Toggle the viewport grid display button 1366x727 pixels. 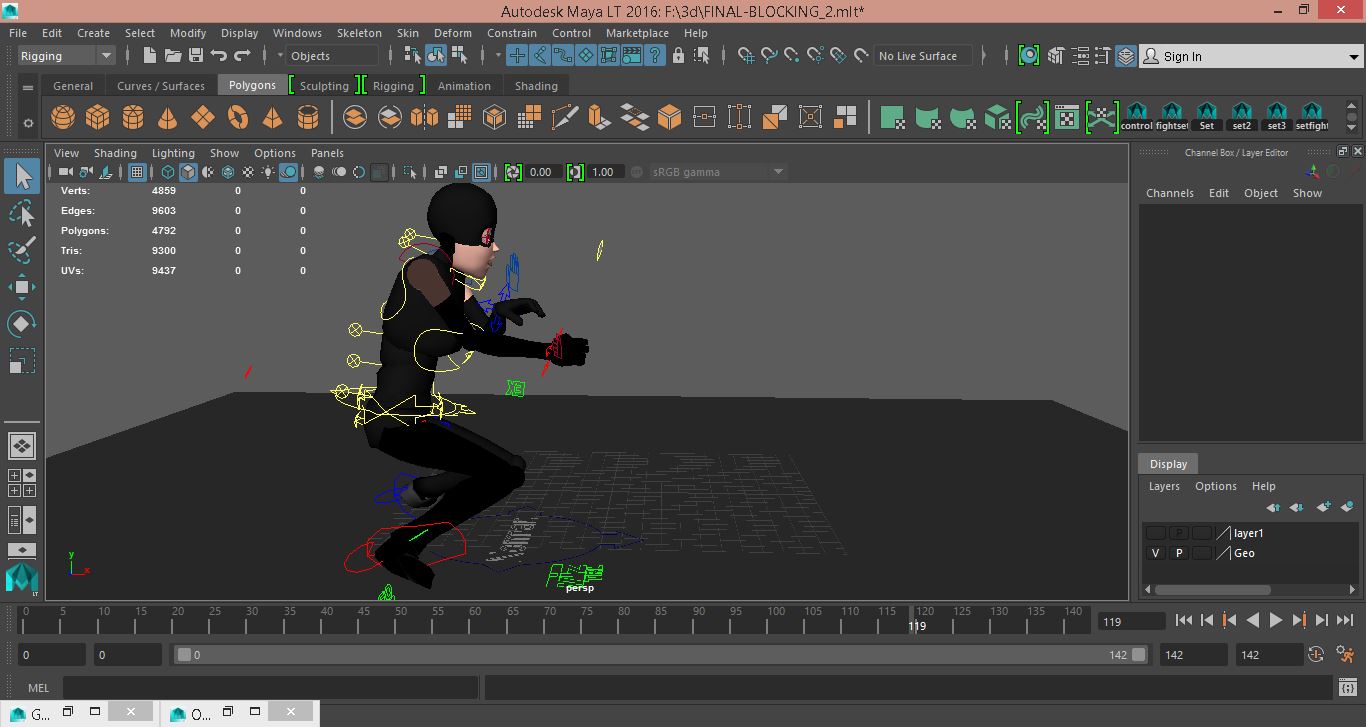[137, 172]
